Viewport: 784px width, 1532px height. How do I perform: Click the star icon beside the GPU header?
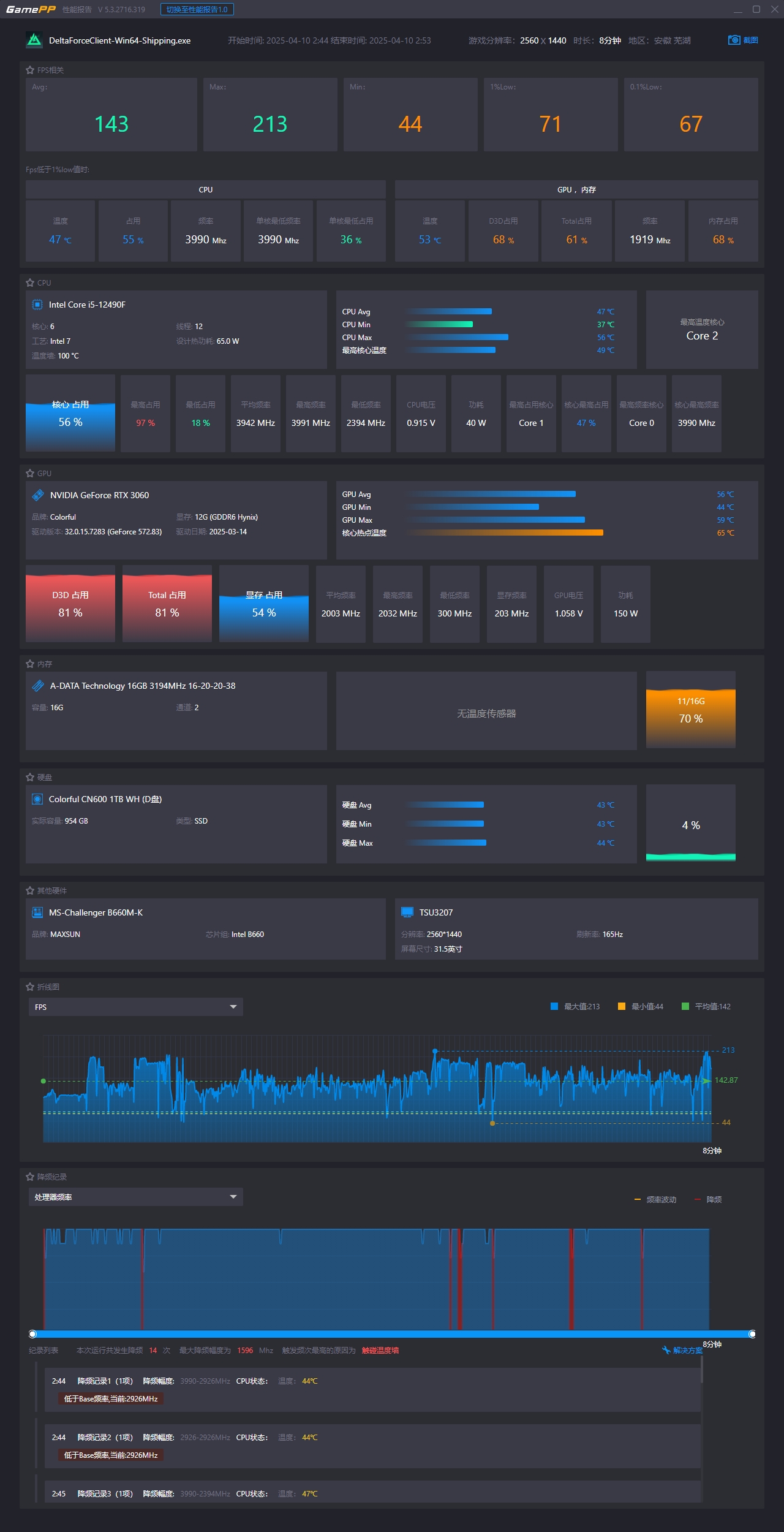(30, 474)
